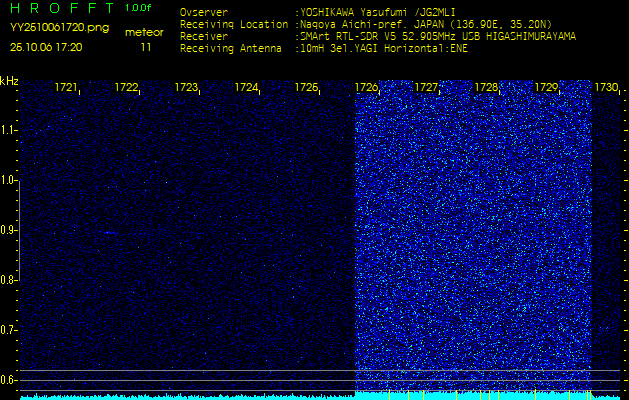Select the file name YY2510061720.png

tap(59, 28)
